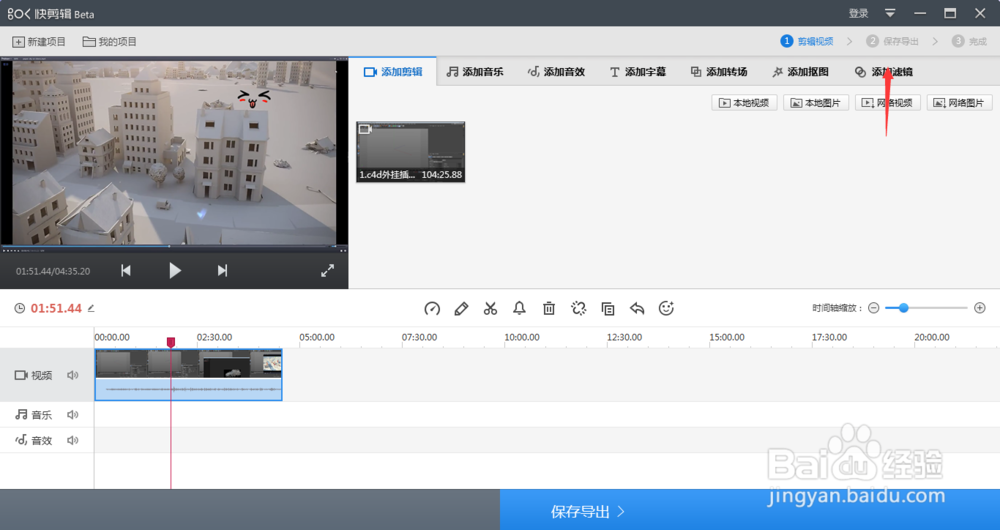Zoom in timeline with plus icon
Screen dimensions: 1000x530
980,308
